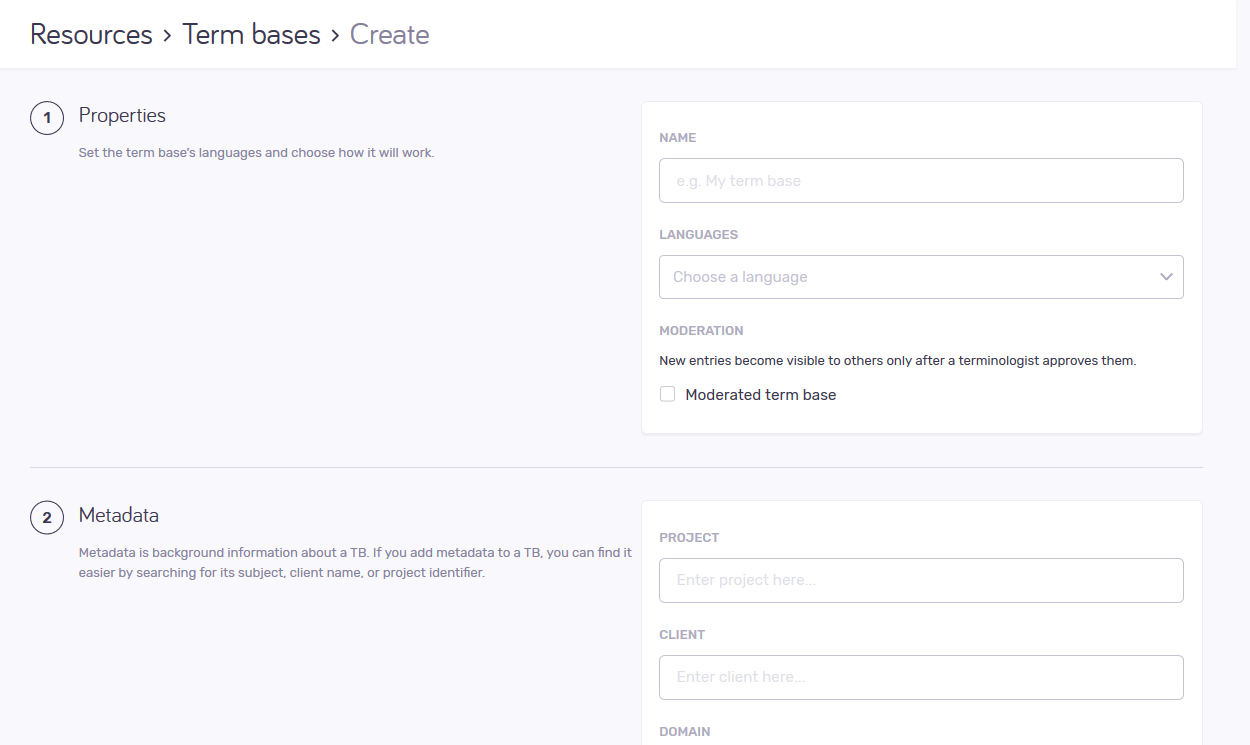Image resolution: width=1250 pixels, height=745 pixels.
Task: Click the numbered circle icon for step 1
Action: pos(47,117)
